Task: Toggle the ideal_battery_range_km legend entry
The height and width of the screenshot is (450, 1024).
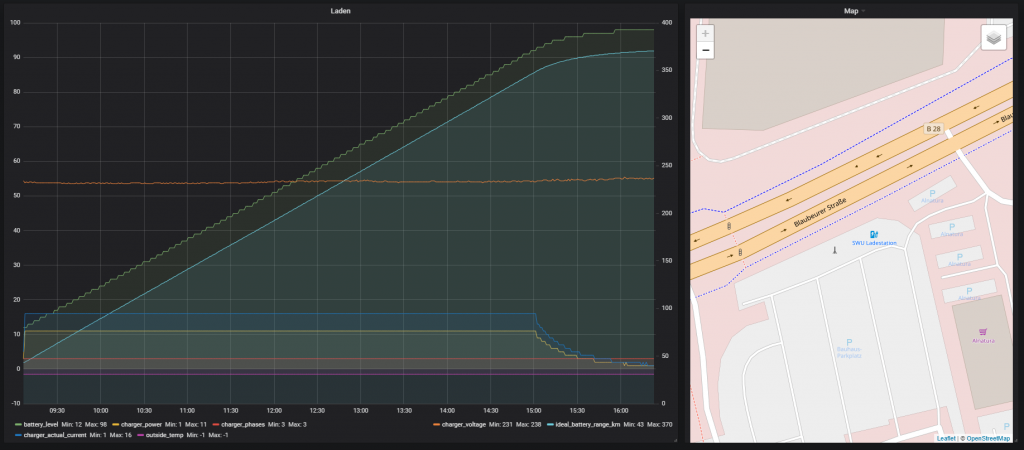Action: [x=591, y=425]
